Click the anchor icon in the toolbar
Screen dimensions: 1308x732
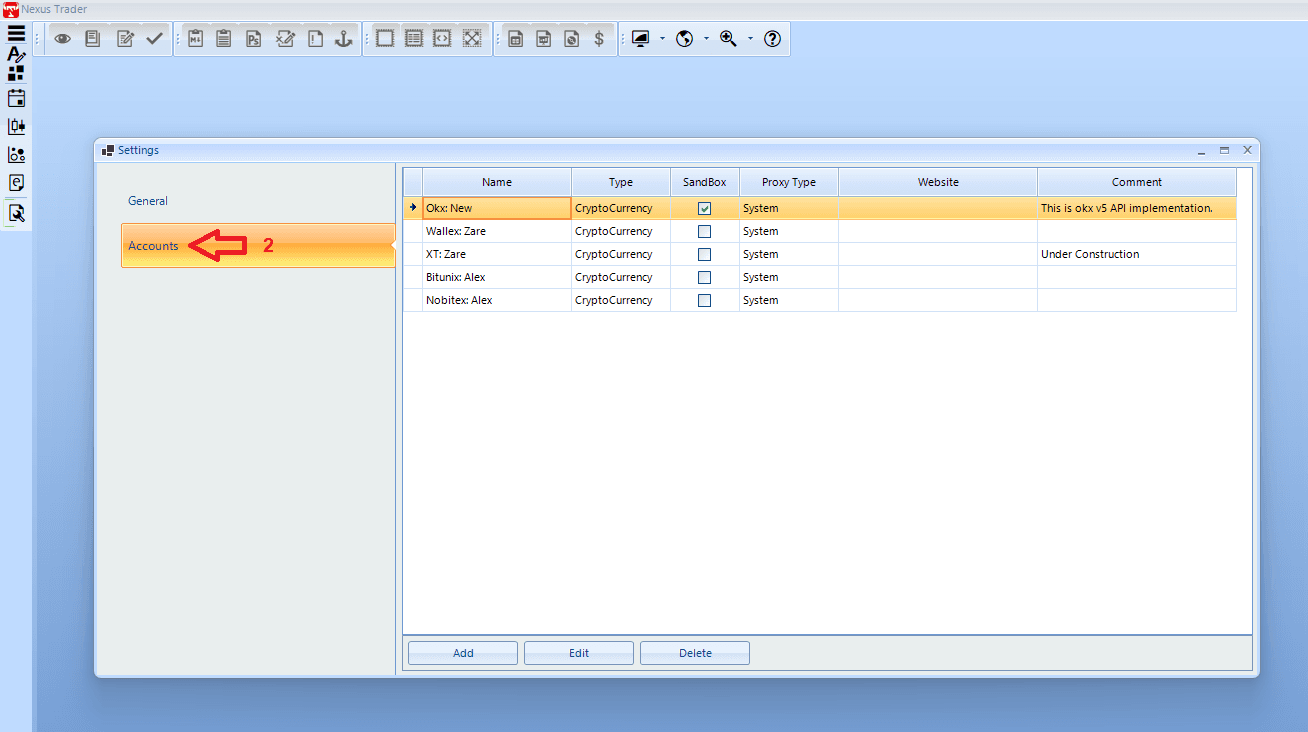pyautogui.click(x=344, y=39)
